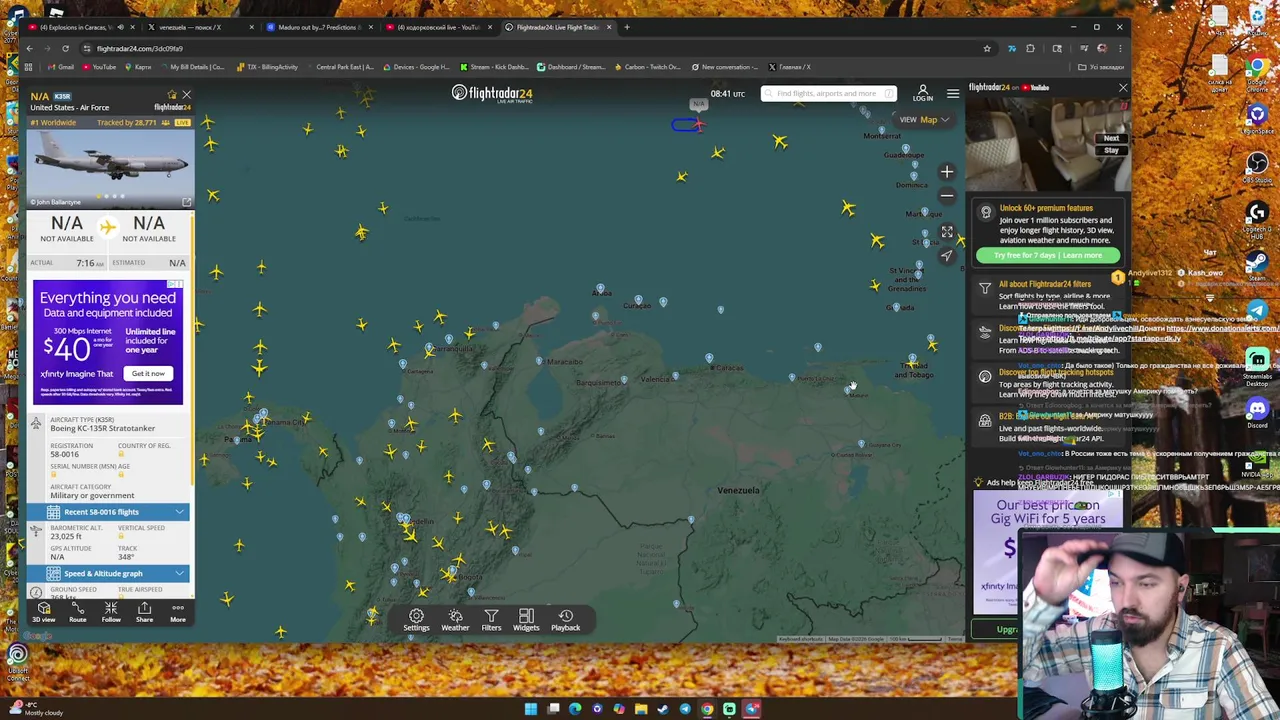Screen dimensions: 1280x720
Task: Open the Gmail bookmark
Action: (x=61, y=67)
